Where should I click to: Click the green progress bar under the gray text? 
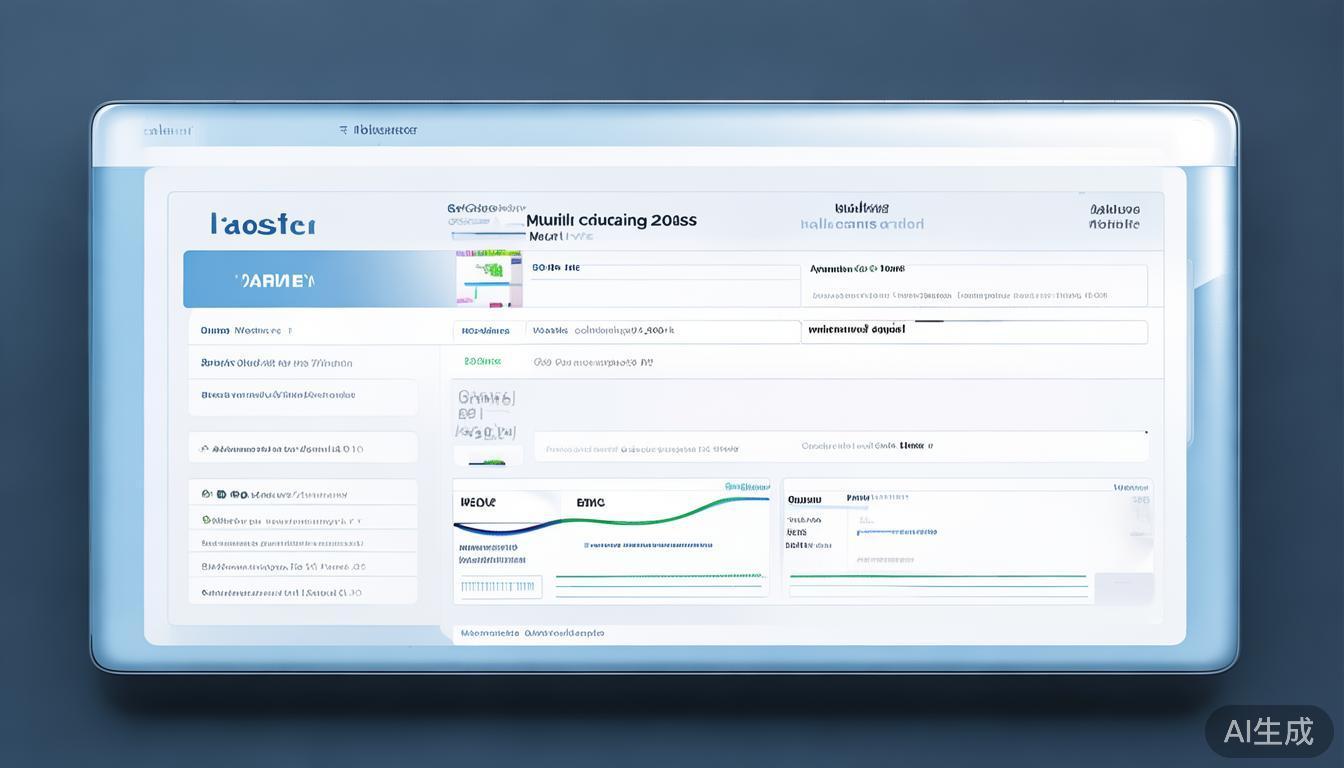click(x=487, y=462)
